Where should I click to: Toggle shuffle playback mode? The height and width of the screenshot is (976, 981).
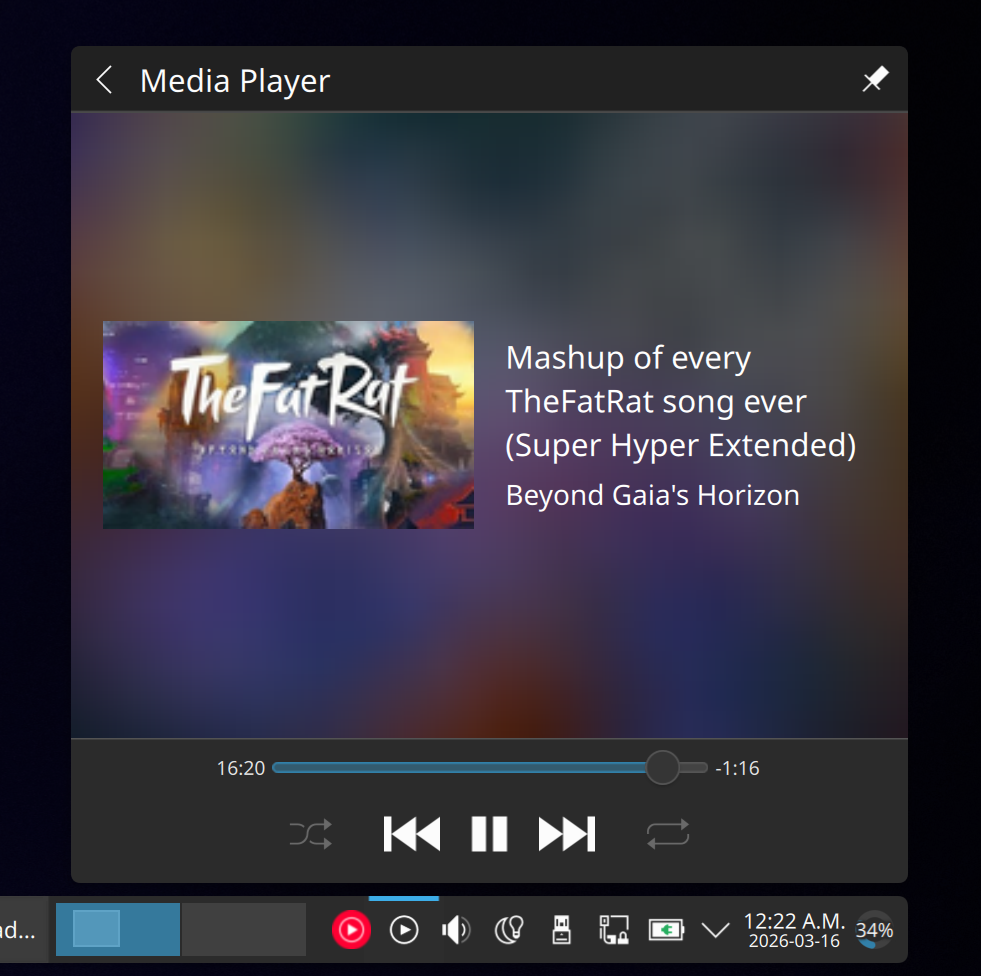click(x=310, y=834)
